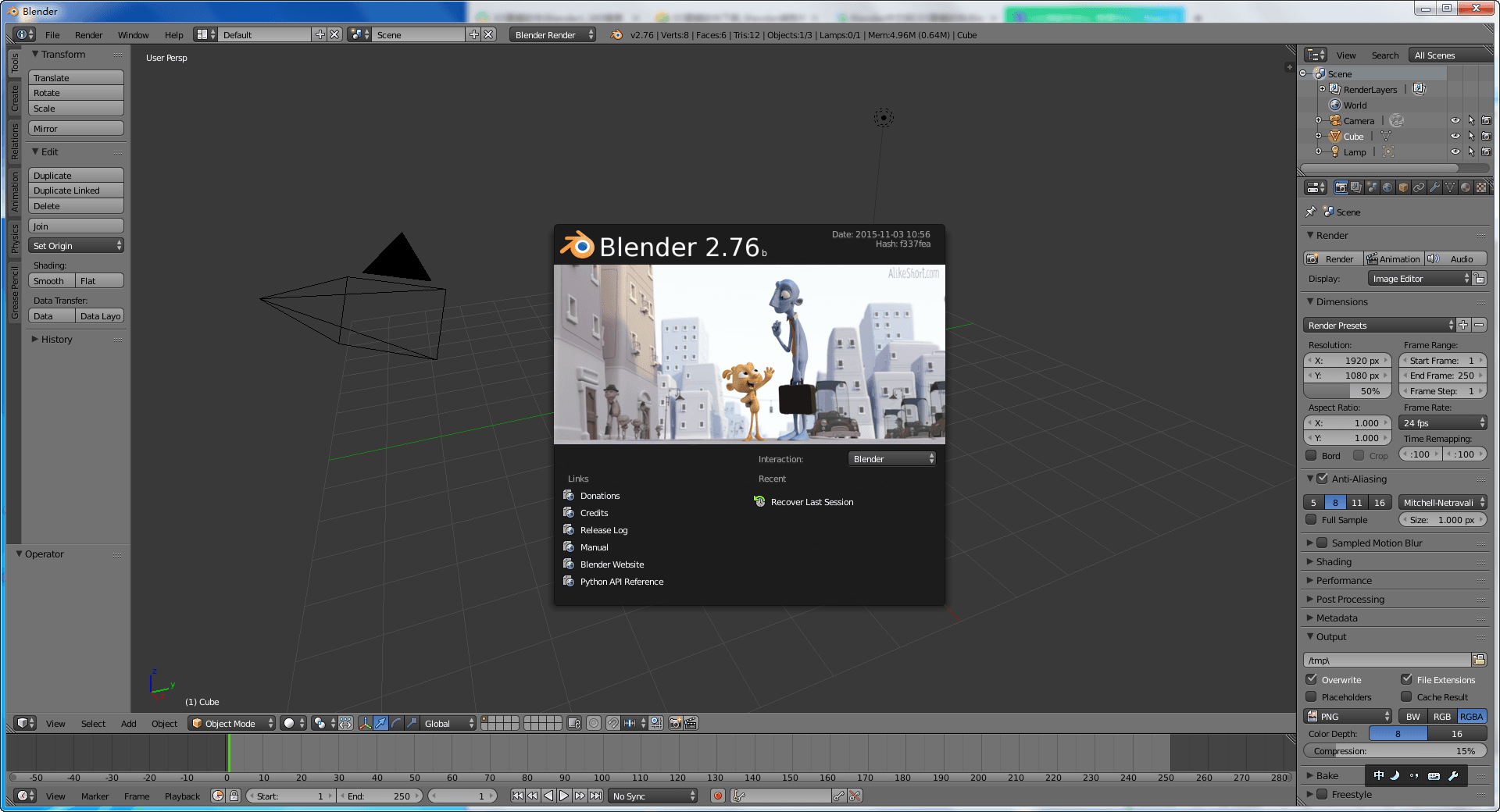
Task: Open the Object Mode dropdown
Action: pyautogui.click(x=232, y=723)
